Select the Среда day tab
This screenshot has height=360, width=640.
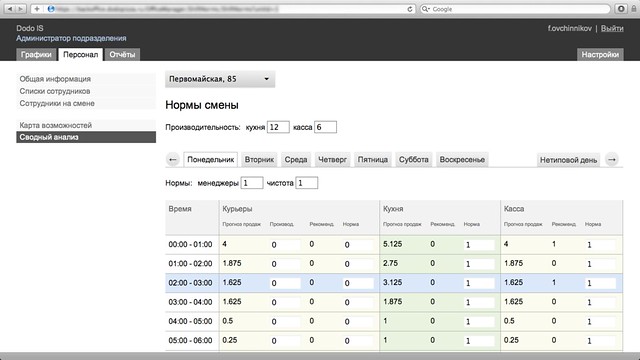tap(296, 160)
